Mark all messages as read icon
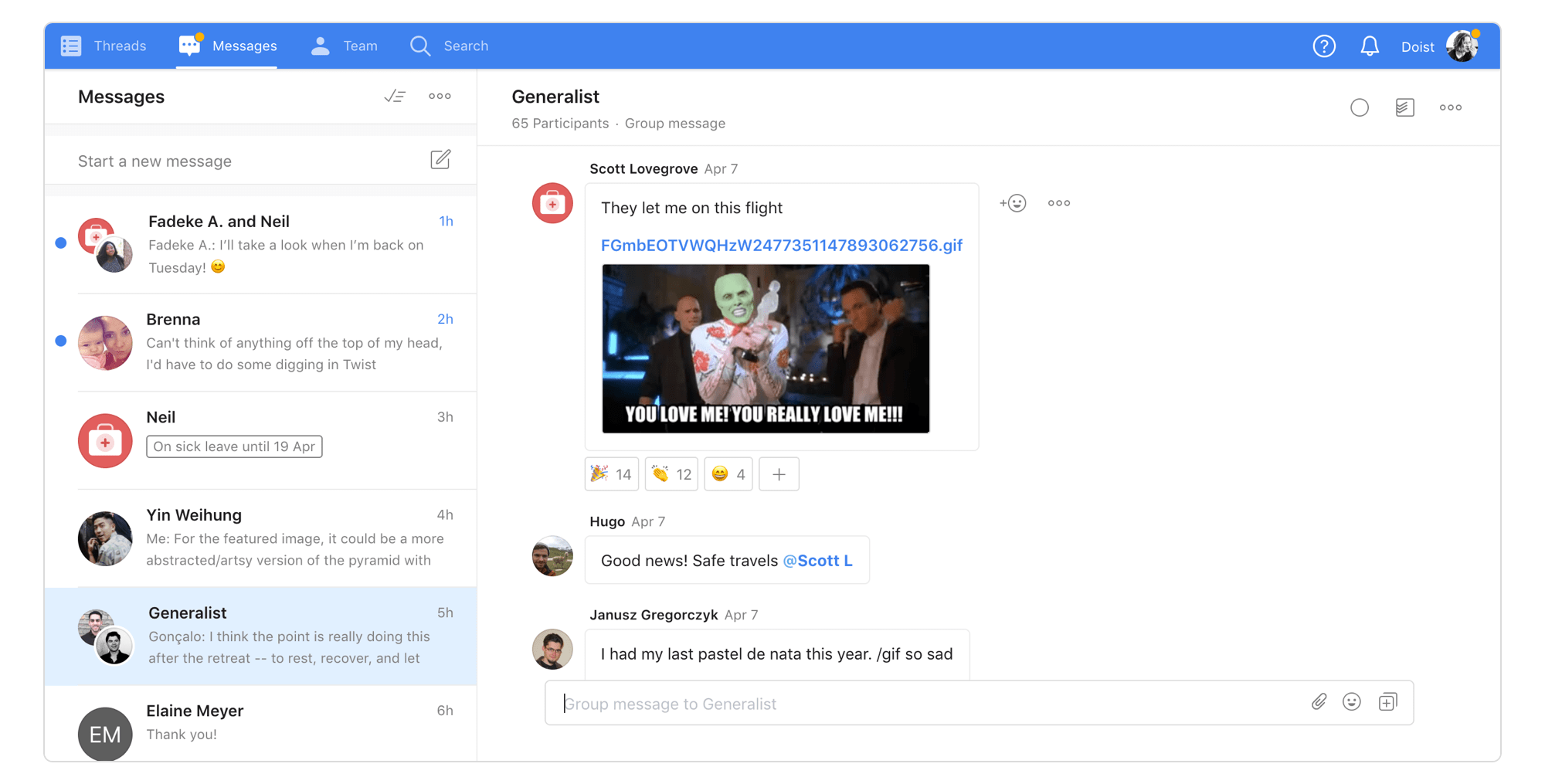The width and height of the screenshot is (1545, 784). click(395, 97)
